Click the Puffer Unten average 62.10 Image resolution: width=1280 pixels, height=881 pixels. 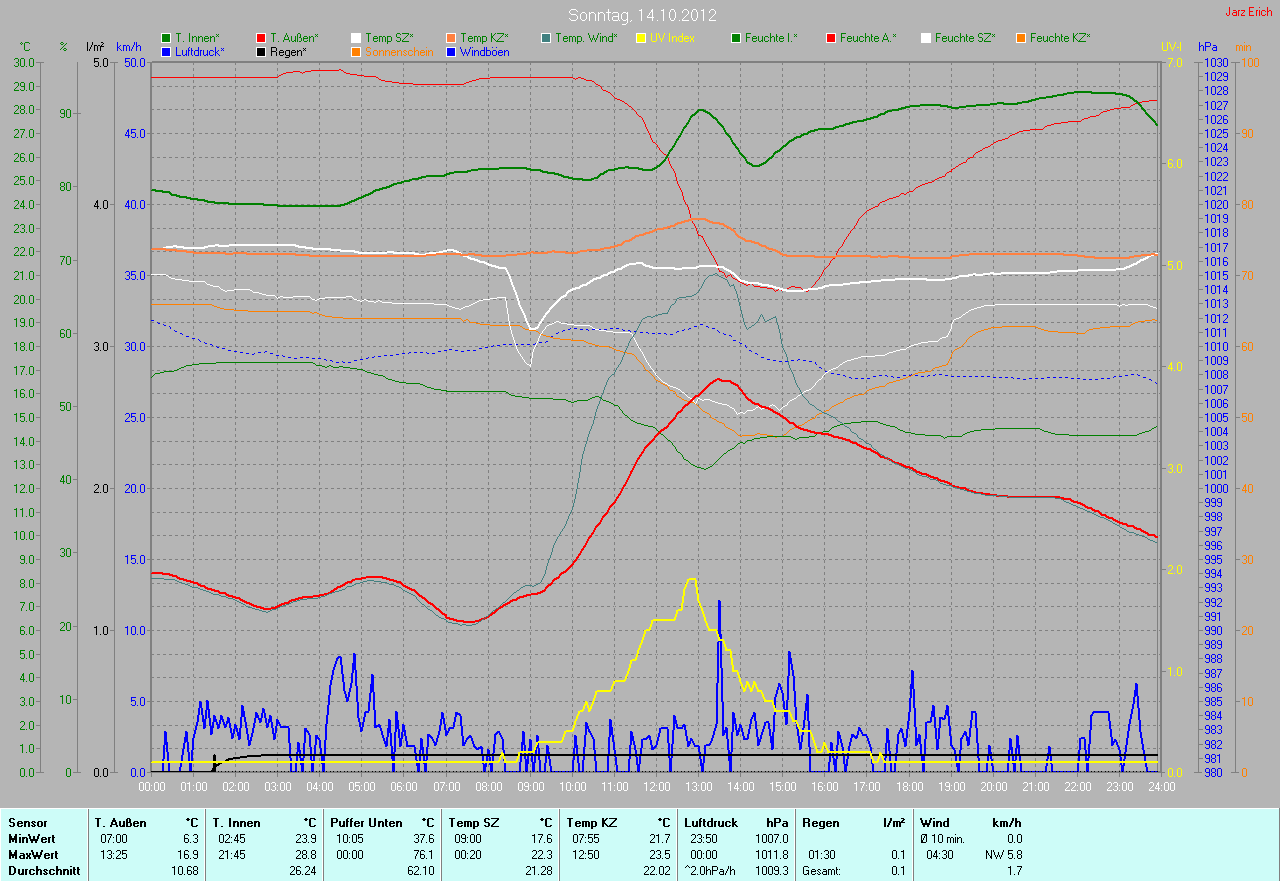420,871
